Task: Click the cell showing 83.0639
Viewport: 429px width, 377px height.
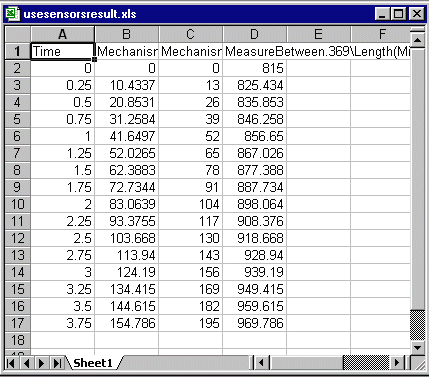Action: pyautogui.click(x=127, y=204)
